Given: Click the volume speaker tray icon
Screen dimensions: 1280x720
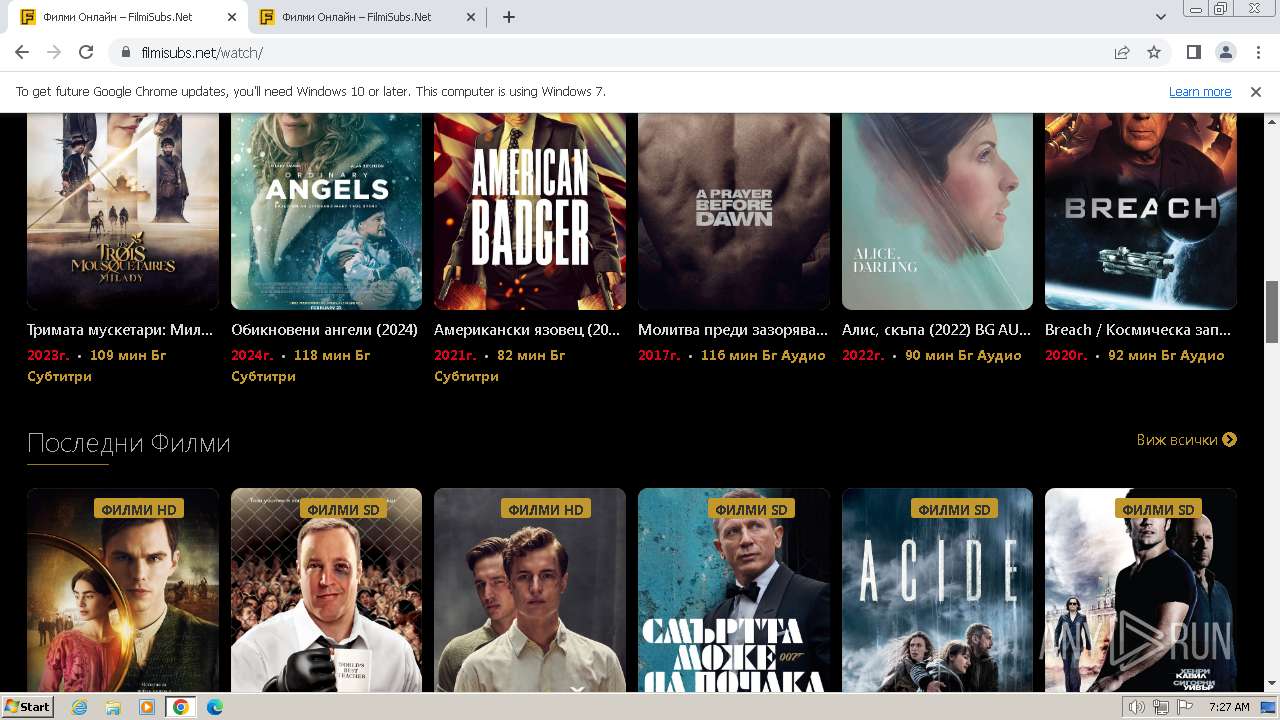Looking at the screenshot, I should (x=1137, y=707).
